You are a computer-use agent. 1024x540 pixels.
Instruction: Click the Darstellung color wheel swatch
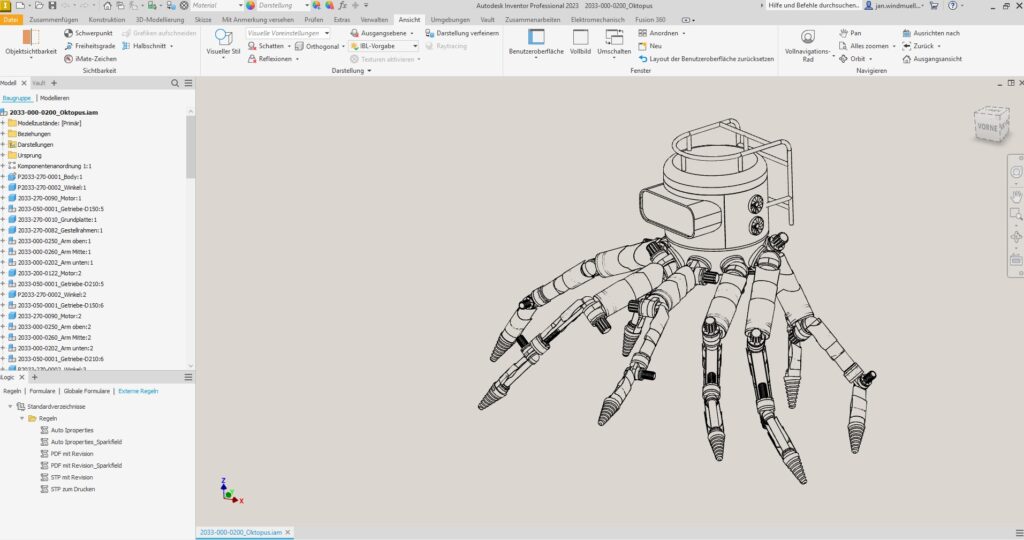250,6
